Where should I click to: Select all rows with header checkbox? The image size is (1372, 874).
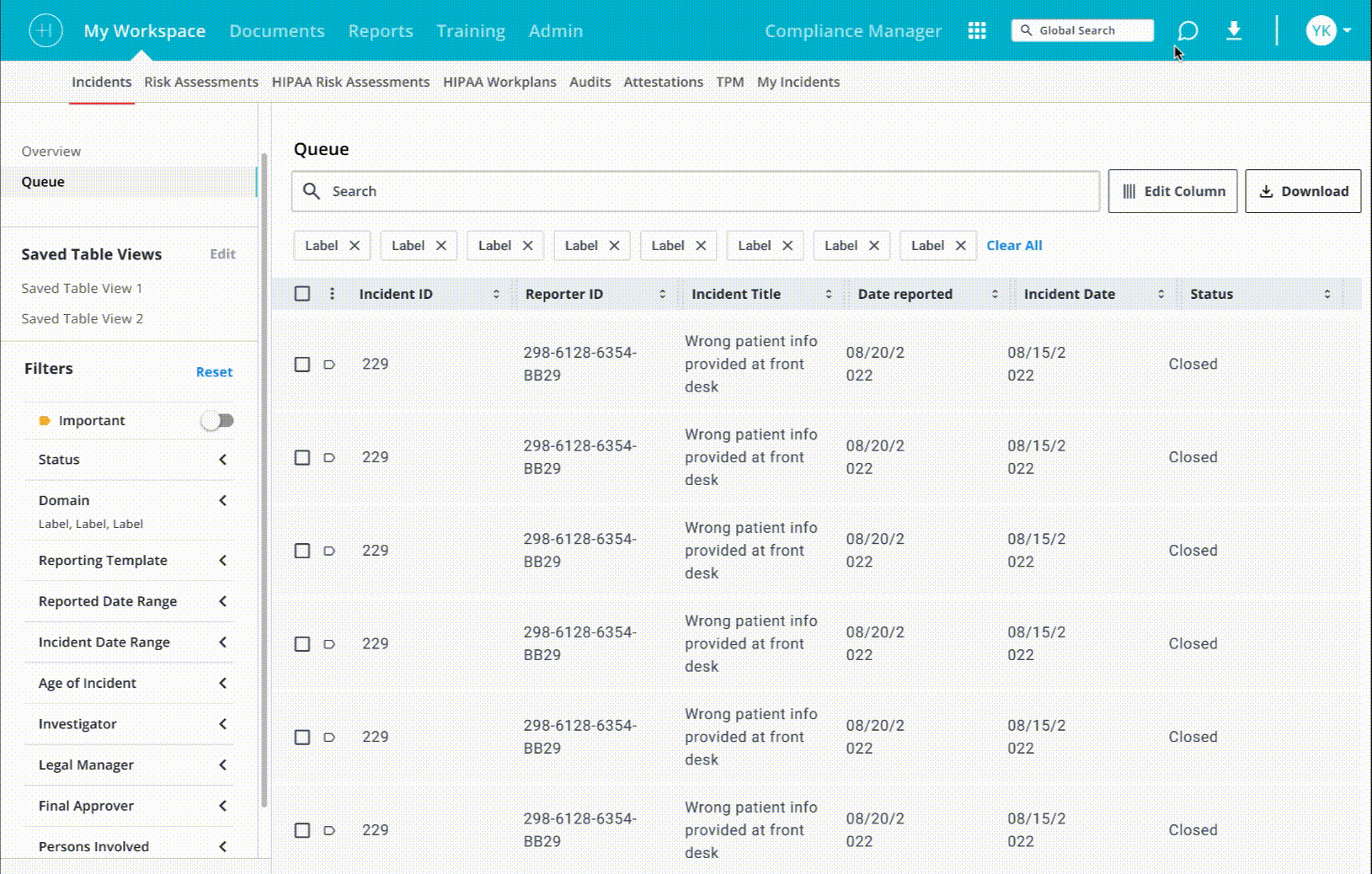point(302,294)
